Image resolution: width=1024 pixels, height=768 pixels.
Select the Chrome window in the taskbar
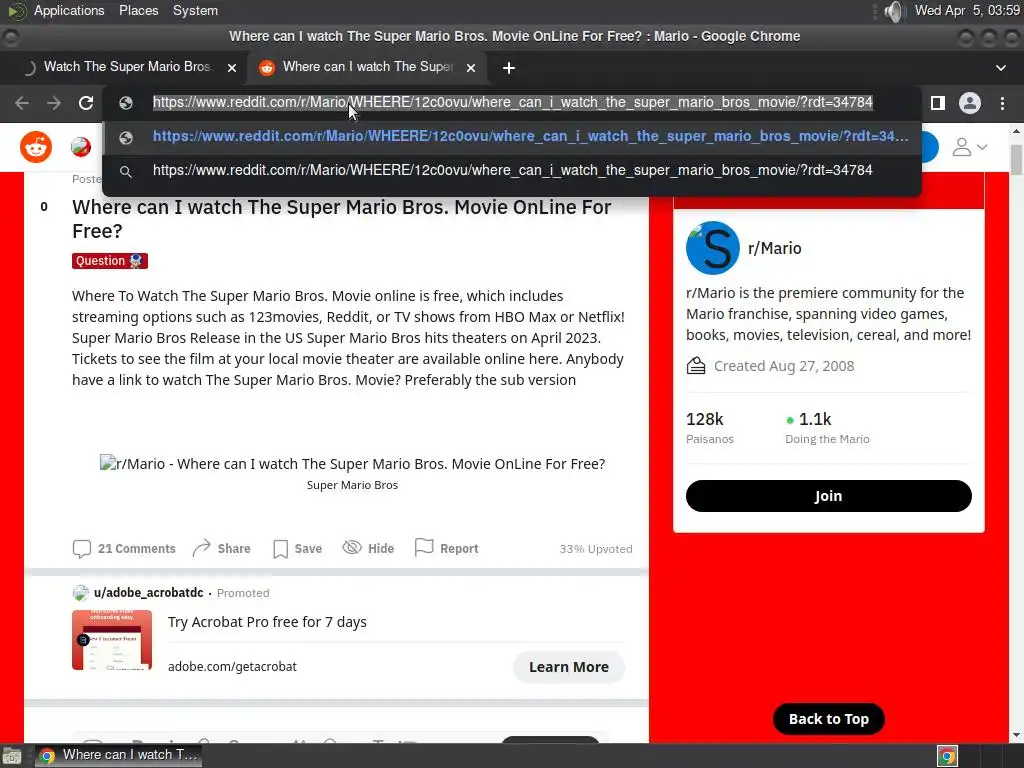118,756
